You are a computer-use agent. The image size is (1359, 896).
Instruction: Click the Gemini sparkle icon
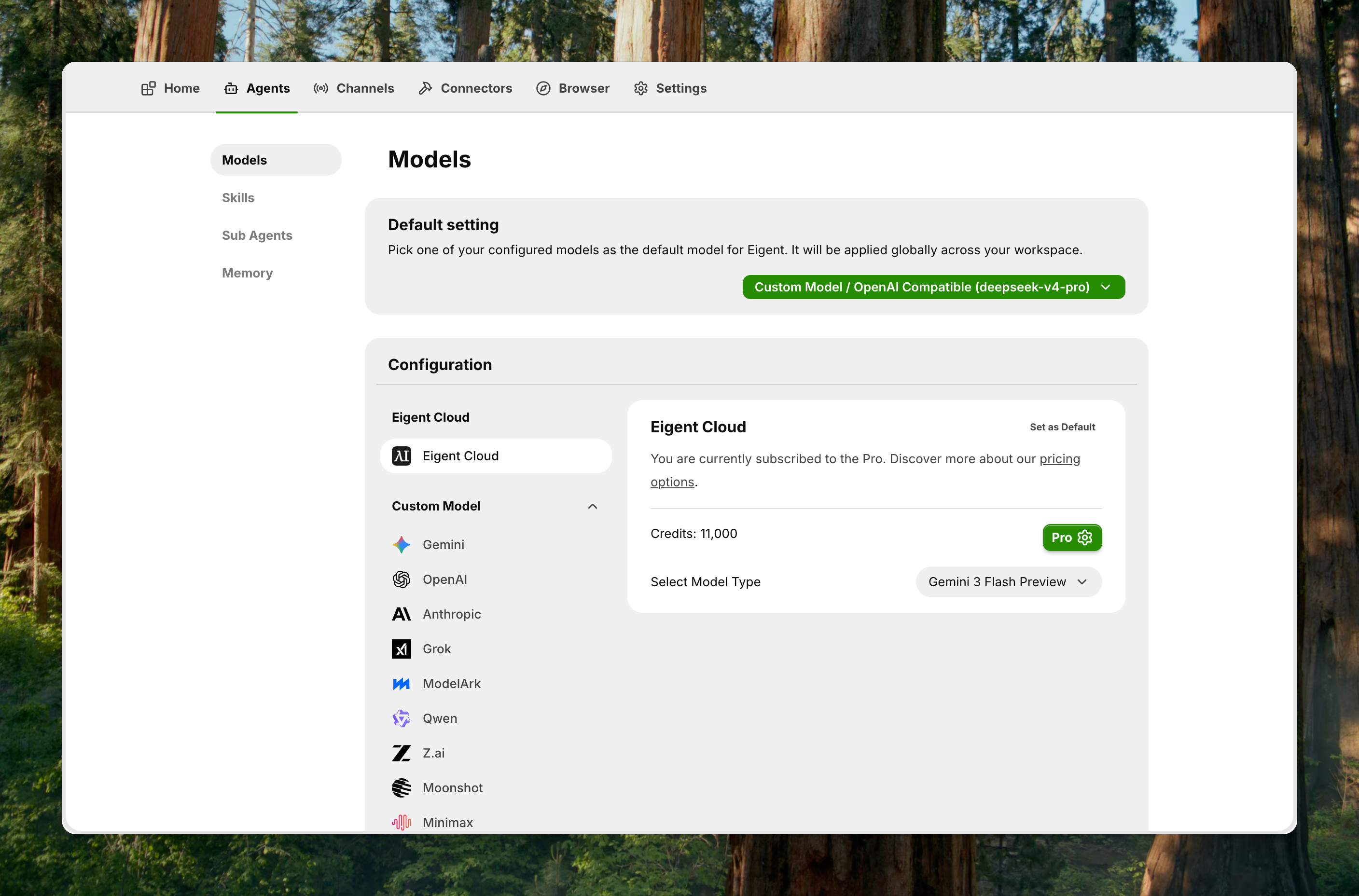(x=401, y=545)
